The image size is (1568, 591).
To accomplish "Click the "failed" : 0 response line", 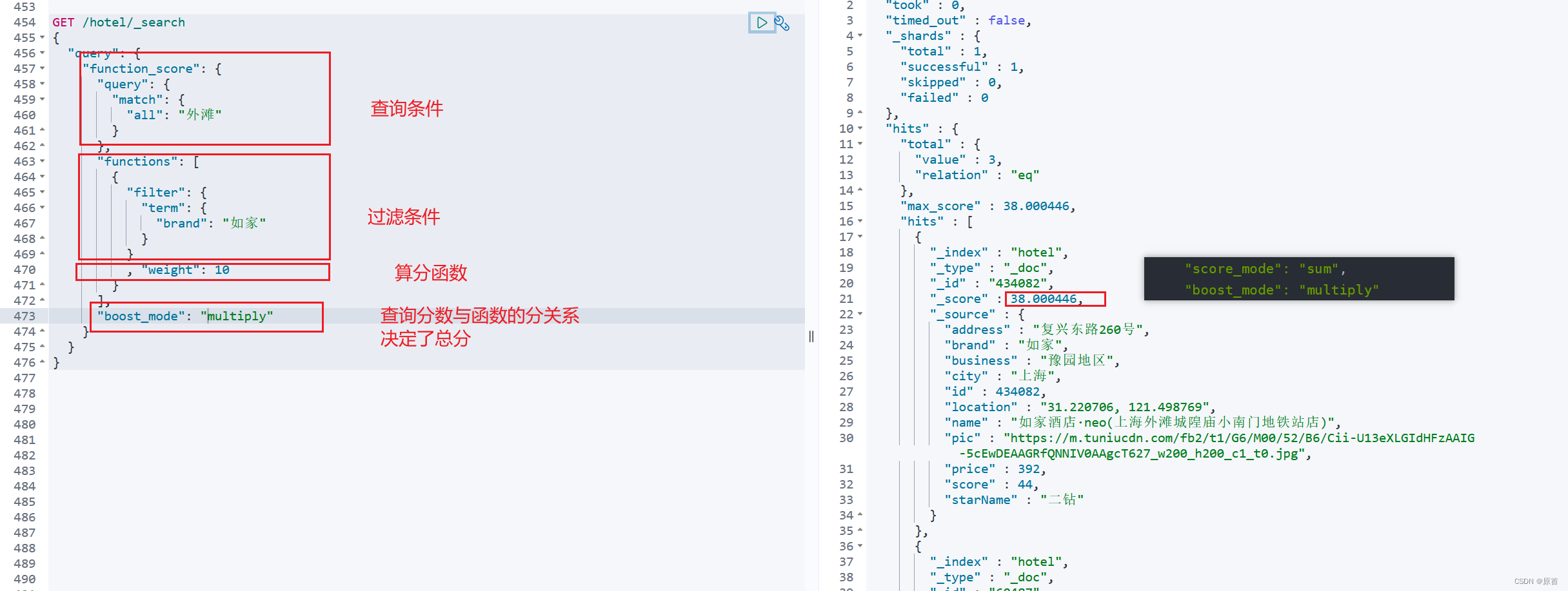I will click(x=944, y=98).
